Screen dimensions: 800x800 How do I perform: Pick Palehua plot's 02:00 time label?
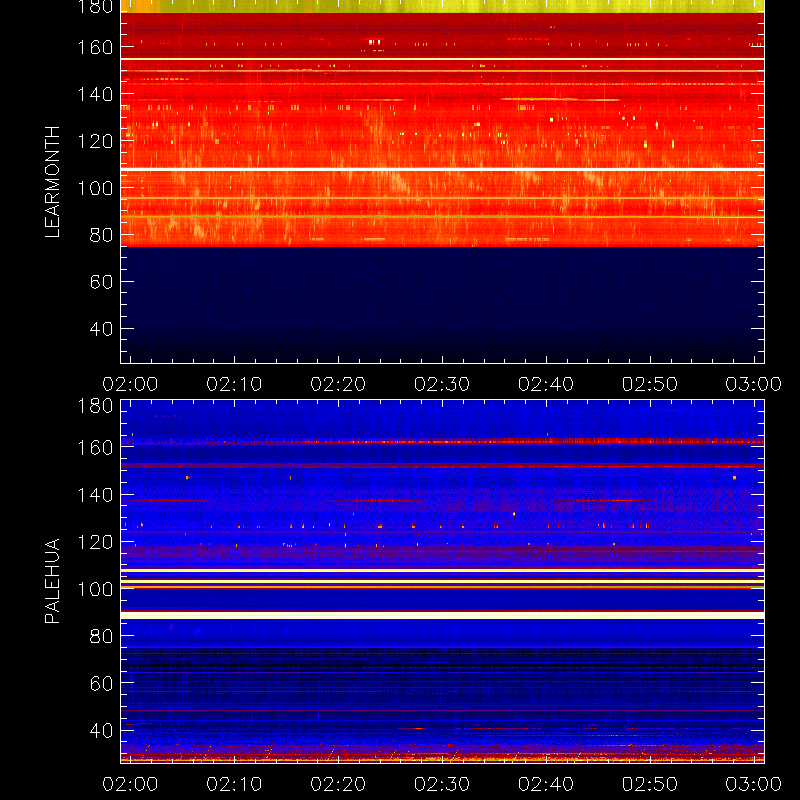[130, 784]
